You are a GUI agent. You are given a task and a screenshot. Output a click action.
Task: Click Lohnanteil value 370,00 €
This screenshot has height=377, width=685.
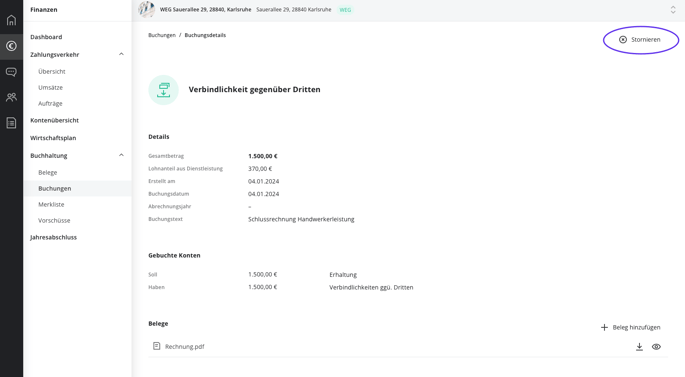pyautogui.click(x=260, y=169)
